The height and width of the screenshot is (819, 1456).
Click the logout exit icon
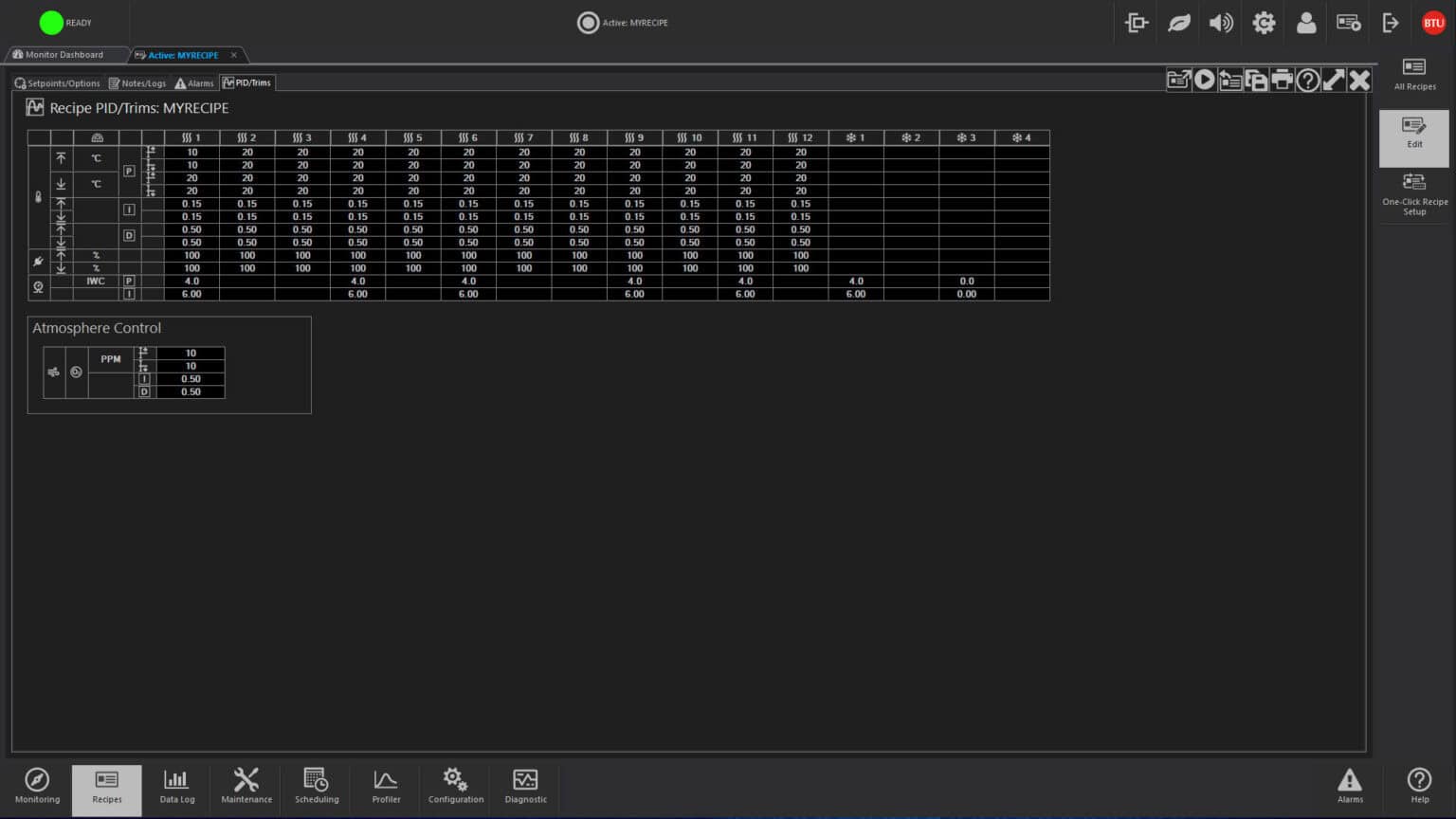point(1391,23)
